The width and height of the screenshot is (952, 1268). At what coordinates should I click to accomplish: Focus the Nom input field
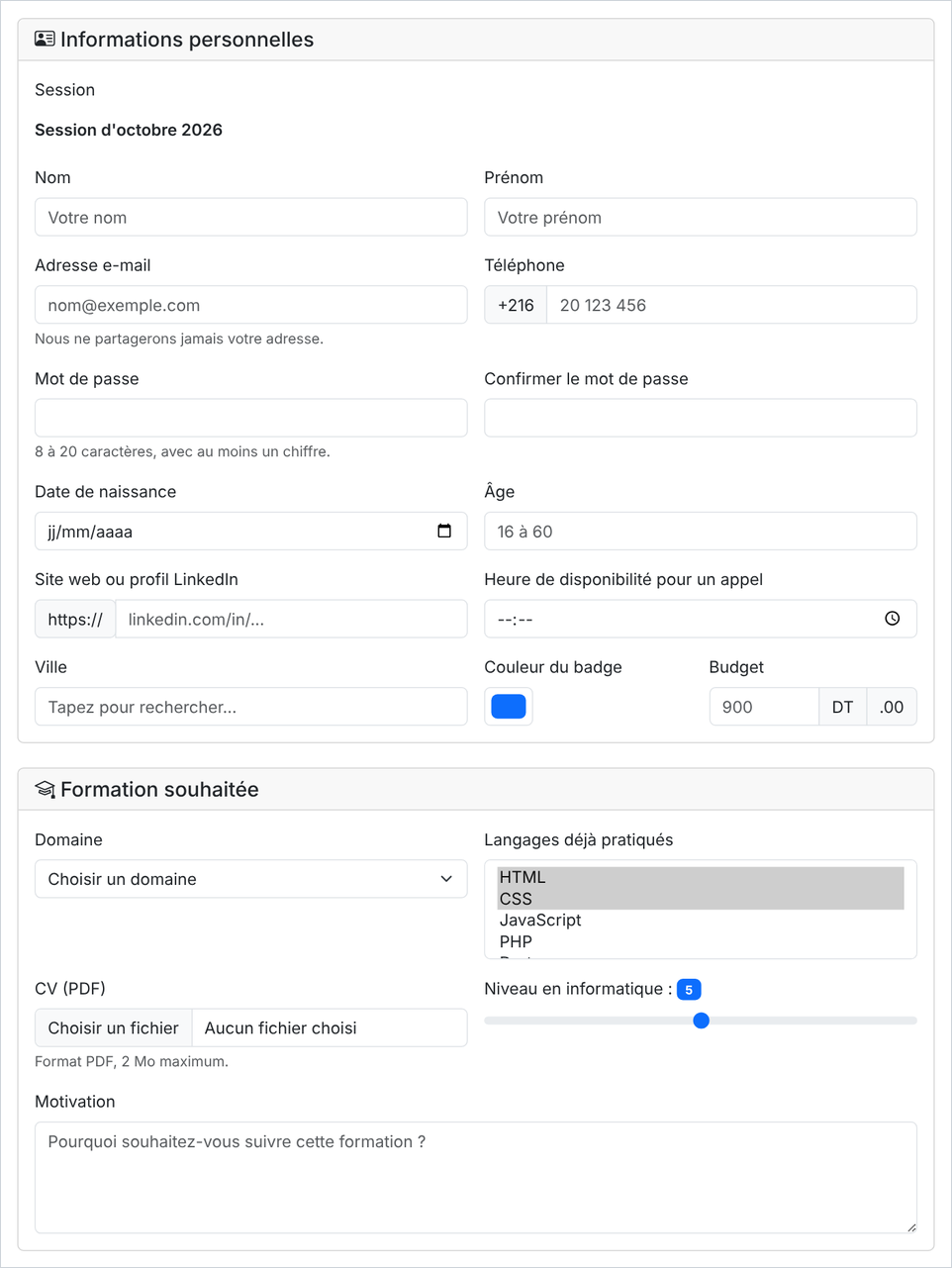click(x=251, y=218)
